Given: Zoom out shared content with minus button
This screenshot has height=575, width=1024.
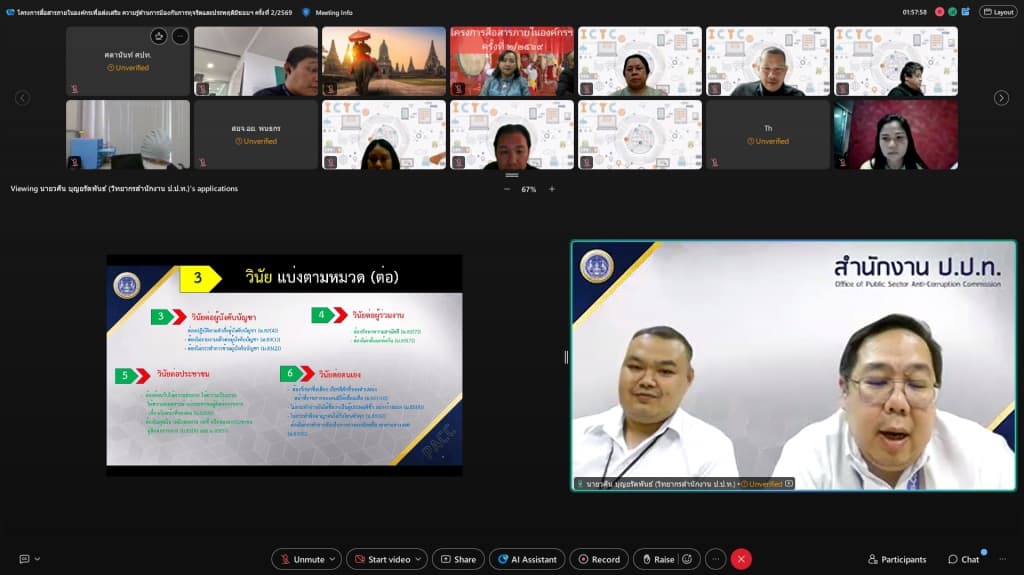Looking at the screenshot, I should pyautogui.click(x=507, y=189).
